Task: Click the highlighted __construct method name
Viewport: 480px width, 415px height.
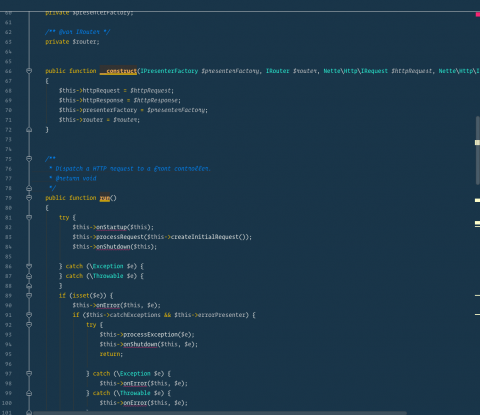Action: click(118, 71)
